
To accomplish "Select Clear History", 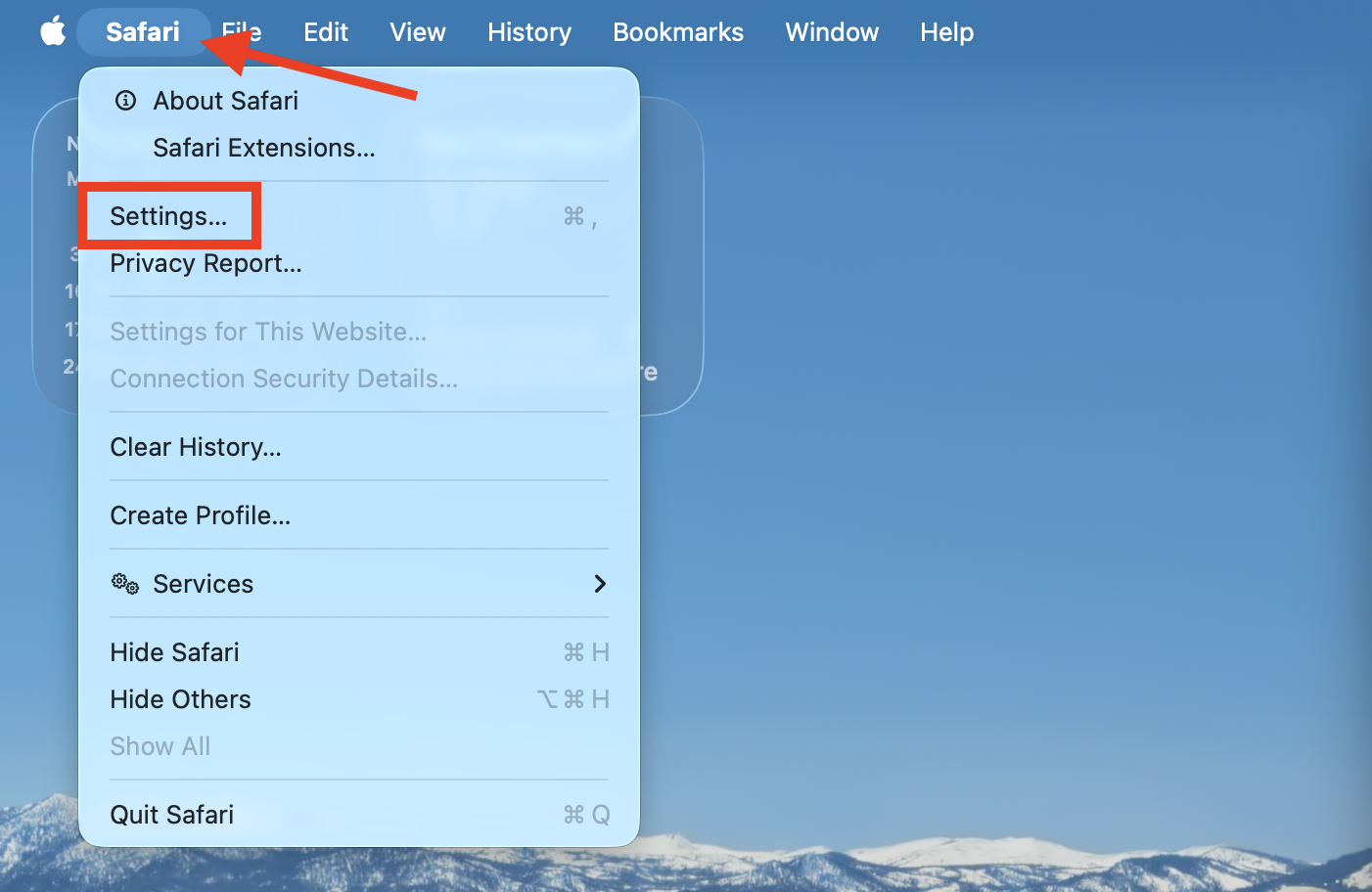I will click(x=196, y=447).
